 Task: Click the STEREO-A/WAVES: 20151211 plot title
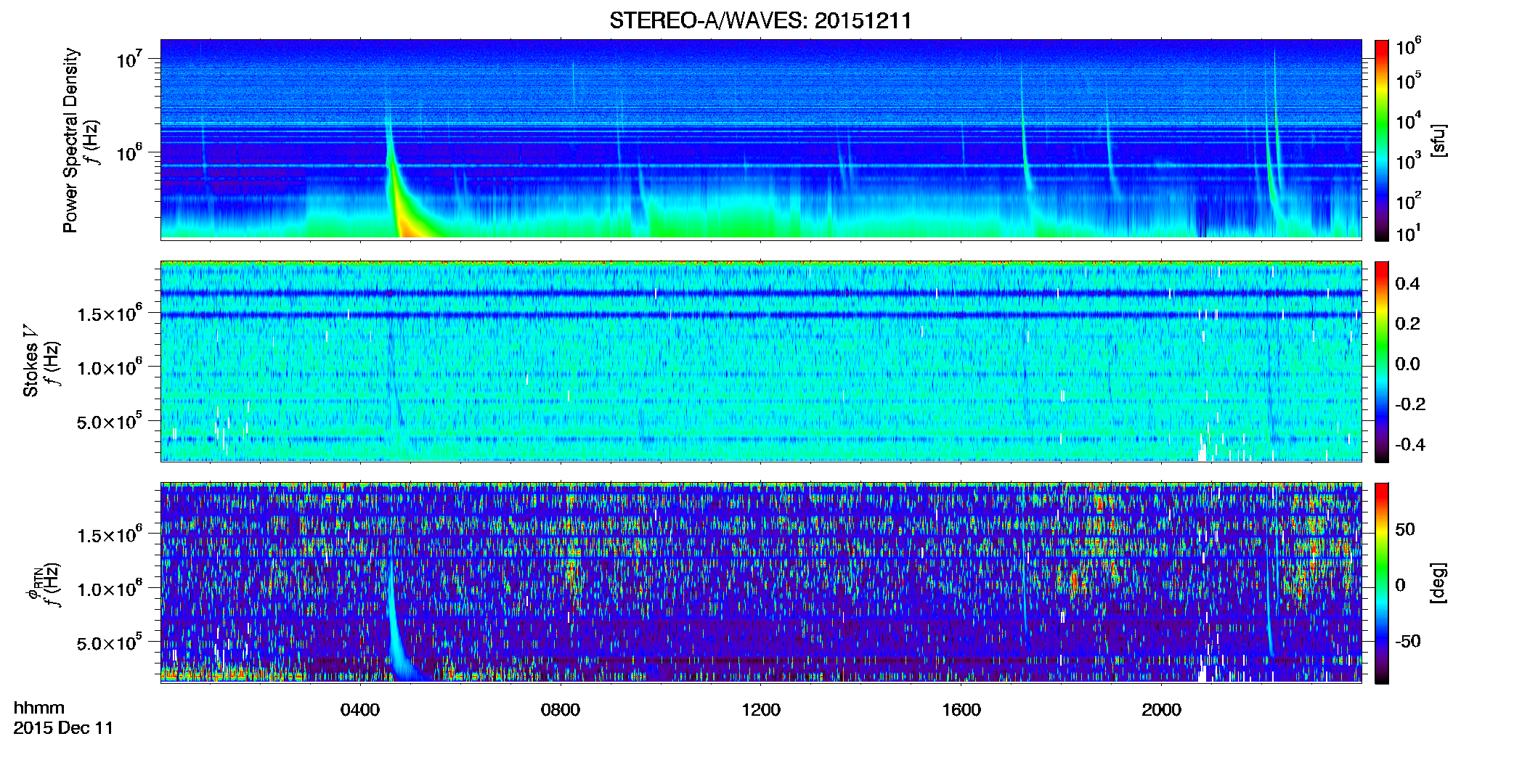[x=760, y=20]
